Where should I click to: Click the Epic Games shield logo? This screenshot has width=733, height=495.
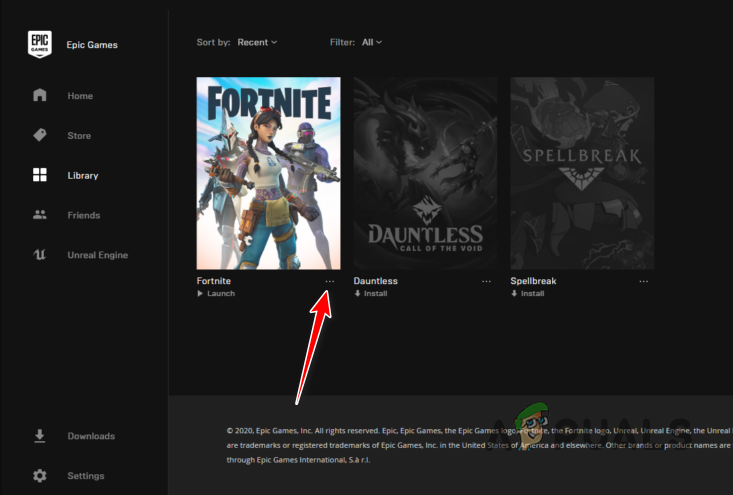(x=40, y=44)
